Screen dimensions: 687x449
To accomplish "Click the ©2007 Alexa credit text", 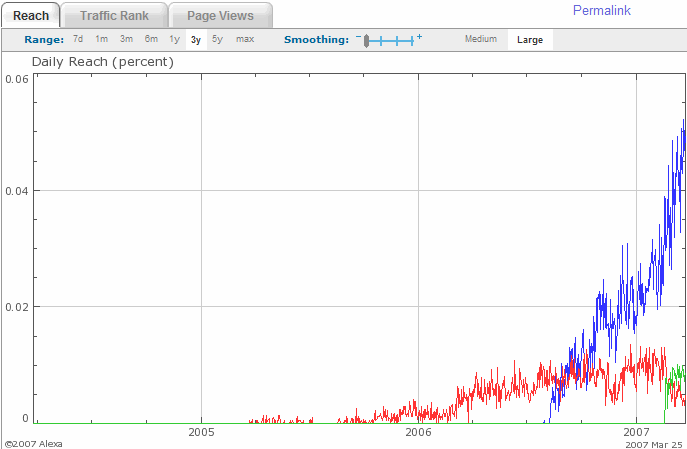I will [x=34, y=444].
